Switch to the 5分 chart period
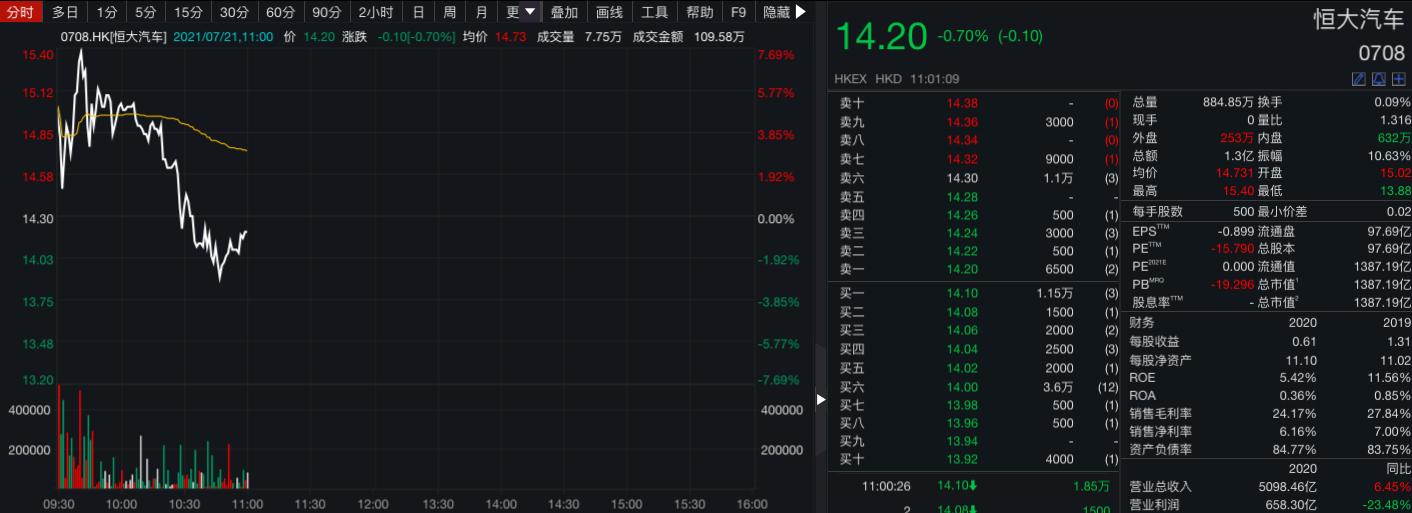This screenshot has height=513, width=1412. [146, 12]
